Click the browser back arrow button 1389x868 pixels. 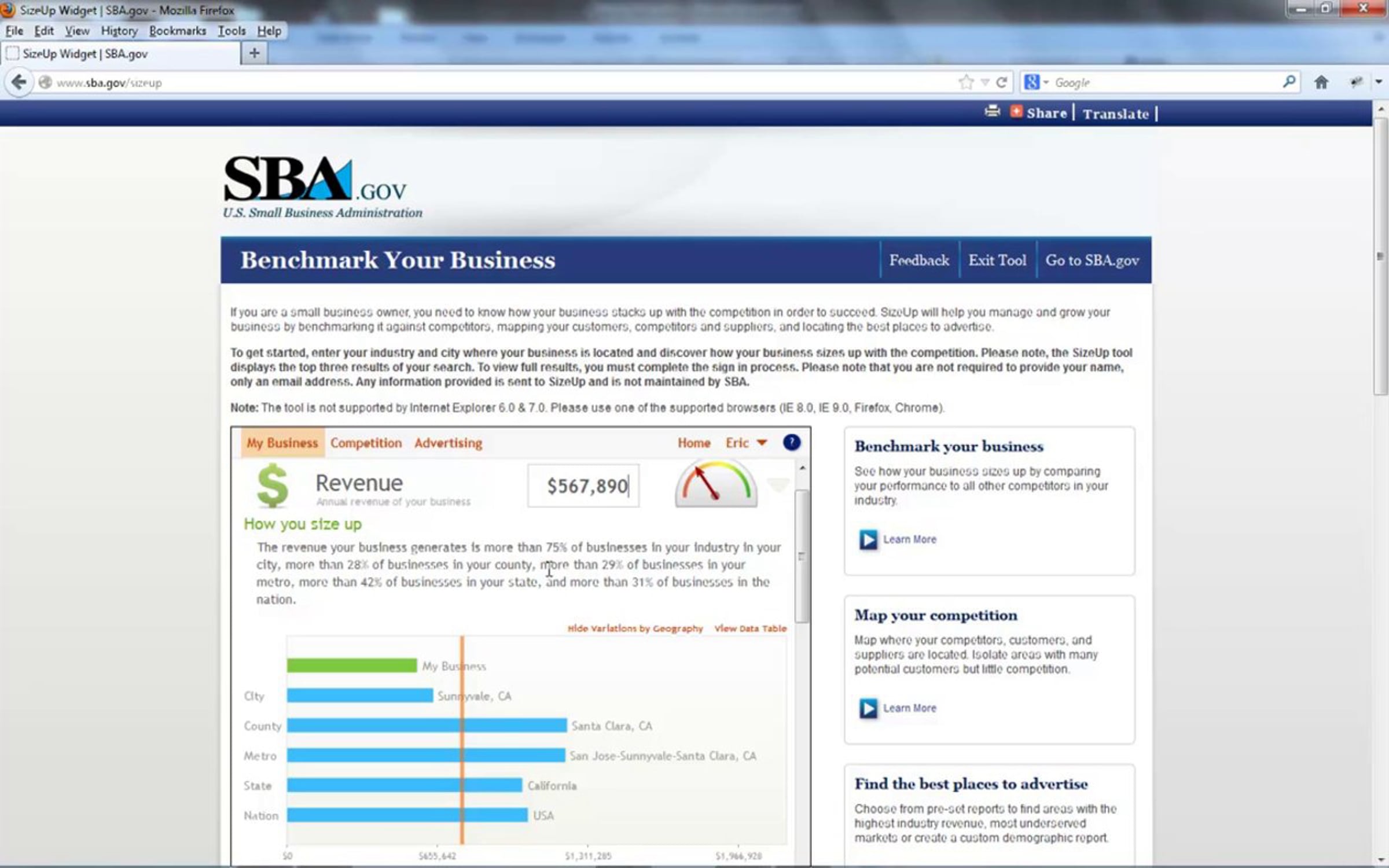point(19,82)
